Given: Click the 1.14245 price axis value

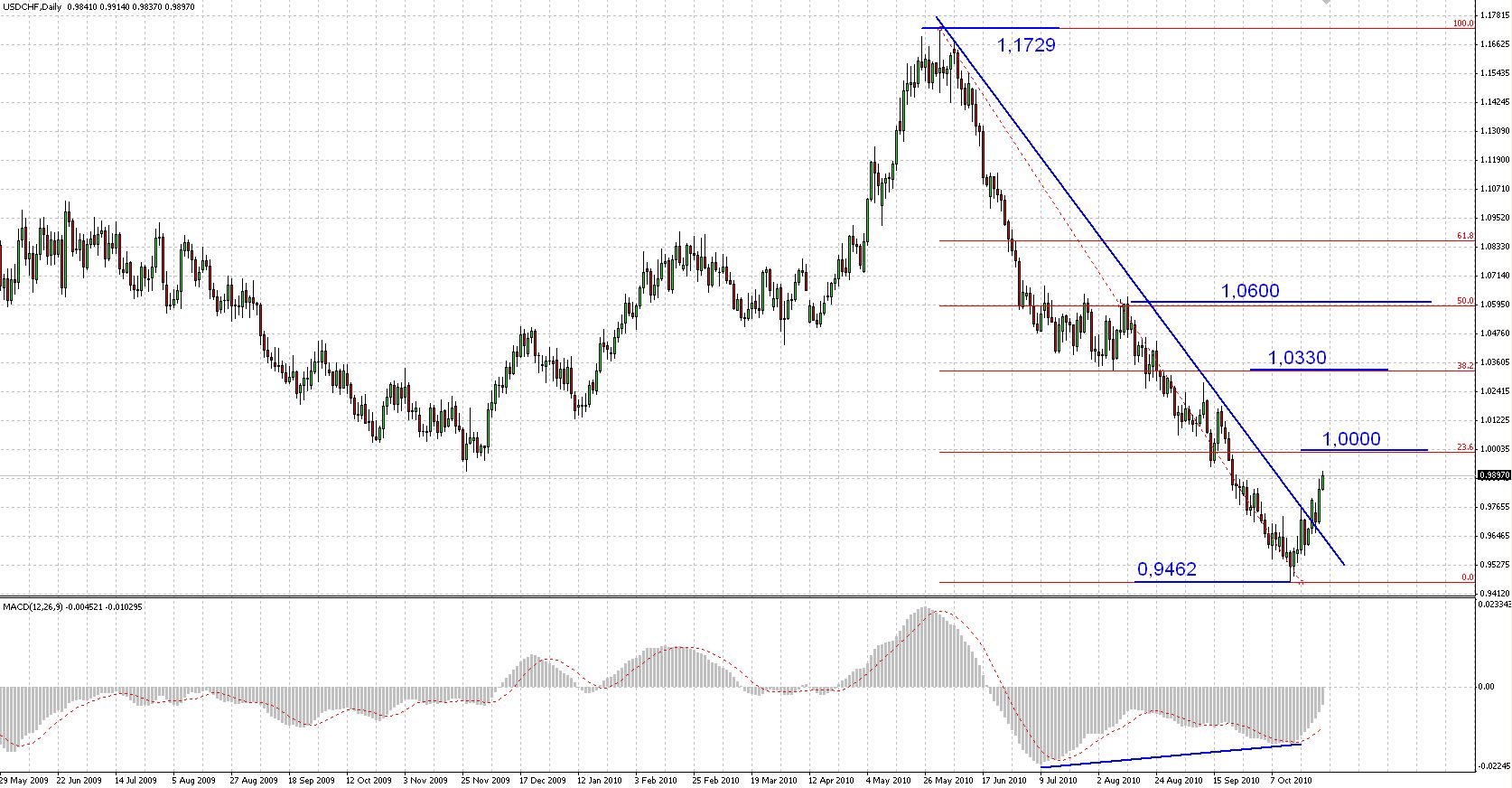Looking at the screenshot, I should (1495, 101).
